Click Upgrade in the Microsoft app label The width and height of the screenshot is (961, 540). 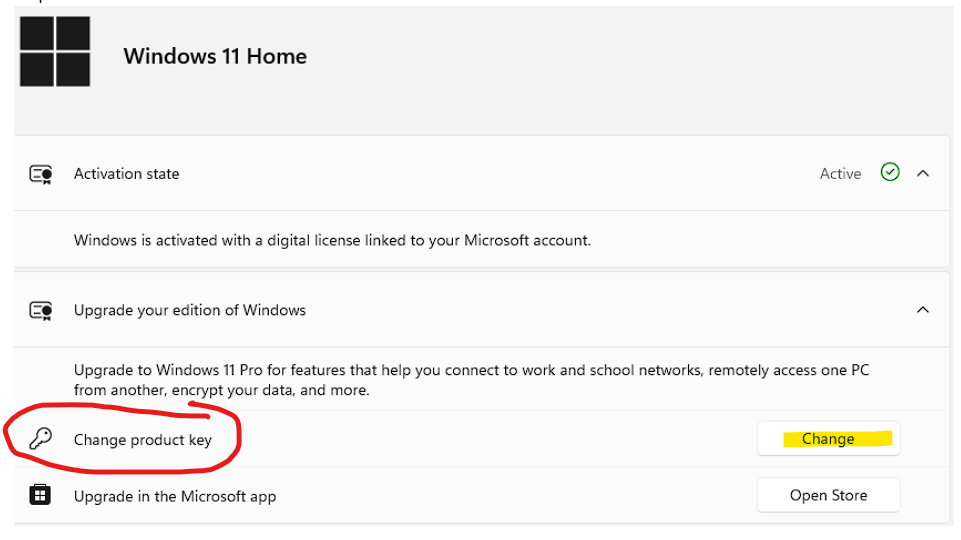[x=175, y=496]
